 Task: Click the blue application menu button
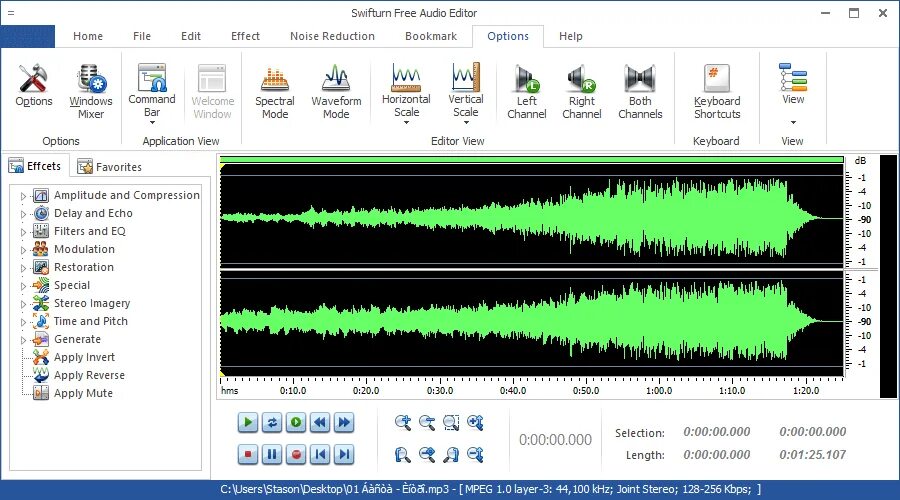pos(28,36)
